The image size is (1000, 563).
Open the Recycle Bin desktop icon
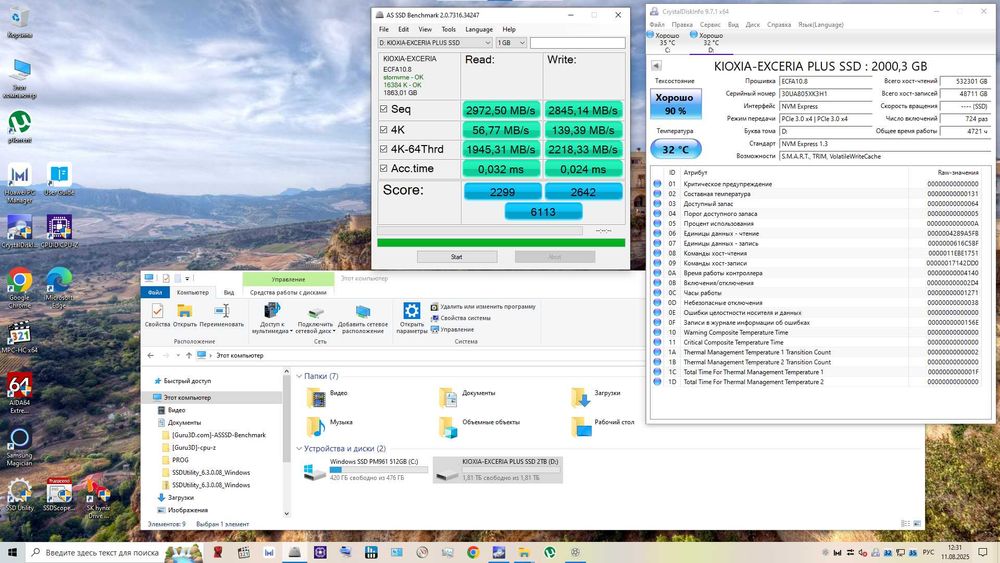[x=20, y=23]
